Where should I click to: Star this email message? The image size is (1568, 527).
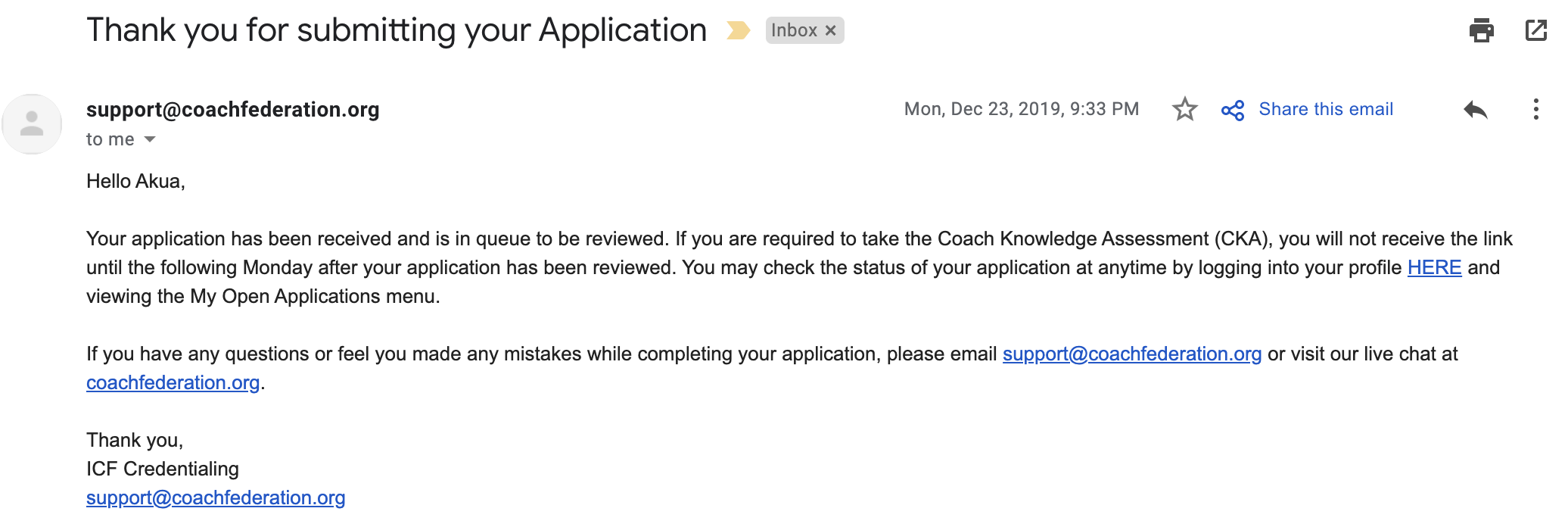(x=1184, y=109)
